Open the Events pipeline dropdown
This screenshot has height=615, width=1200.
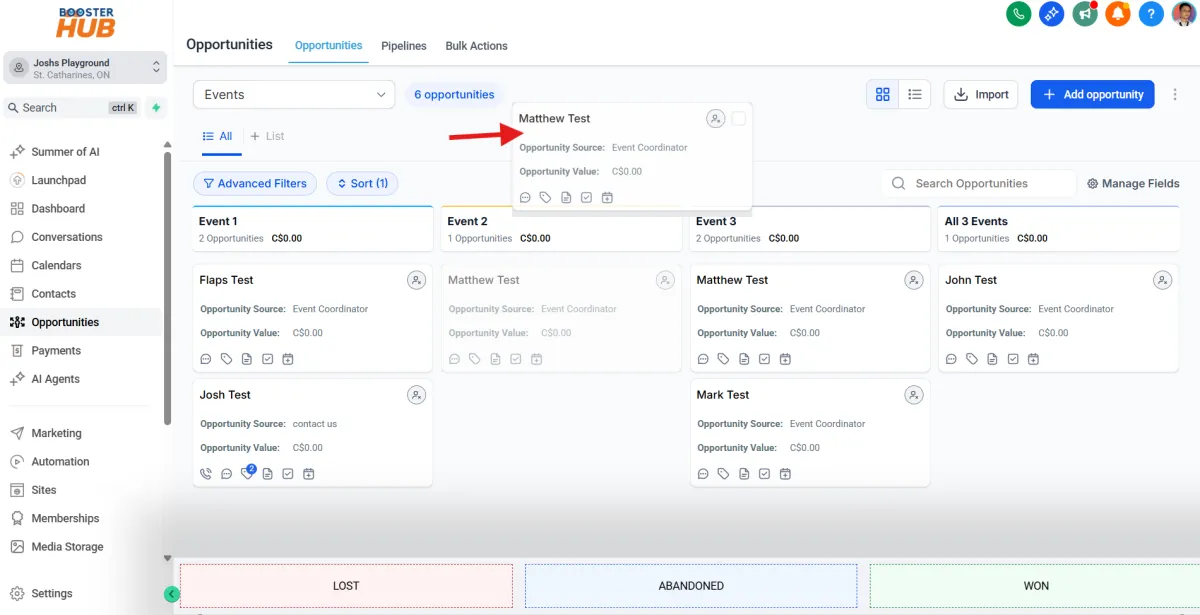[293, 94]
